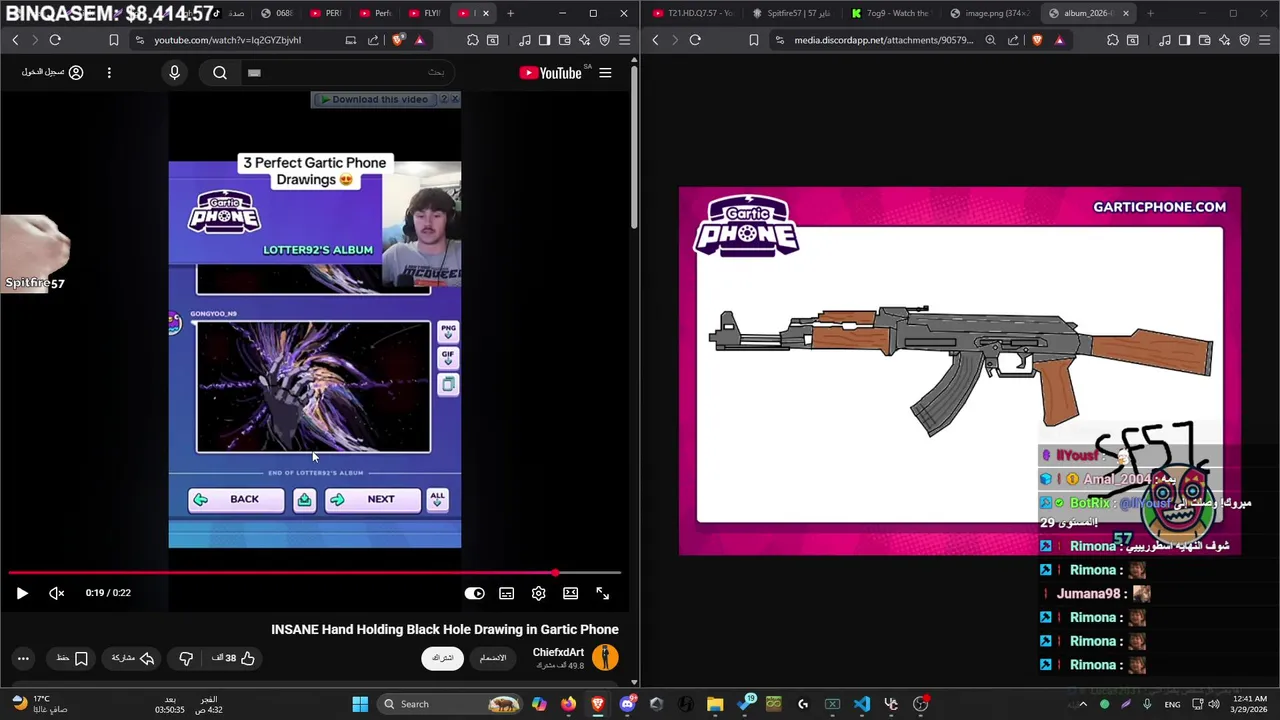Run YouTube search with magnifier button

point(220,73)
